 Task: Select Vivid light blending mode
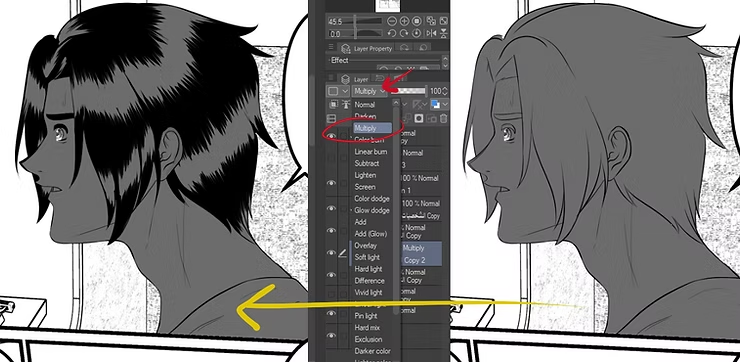click(x=368, y=293)
